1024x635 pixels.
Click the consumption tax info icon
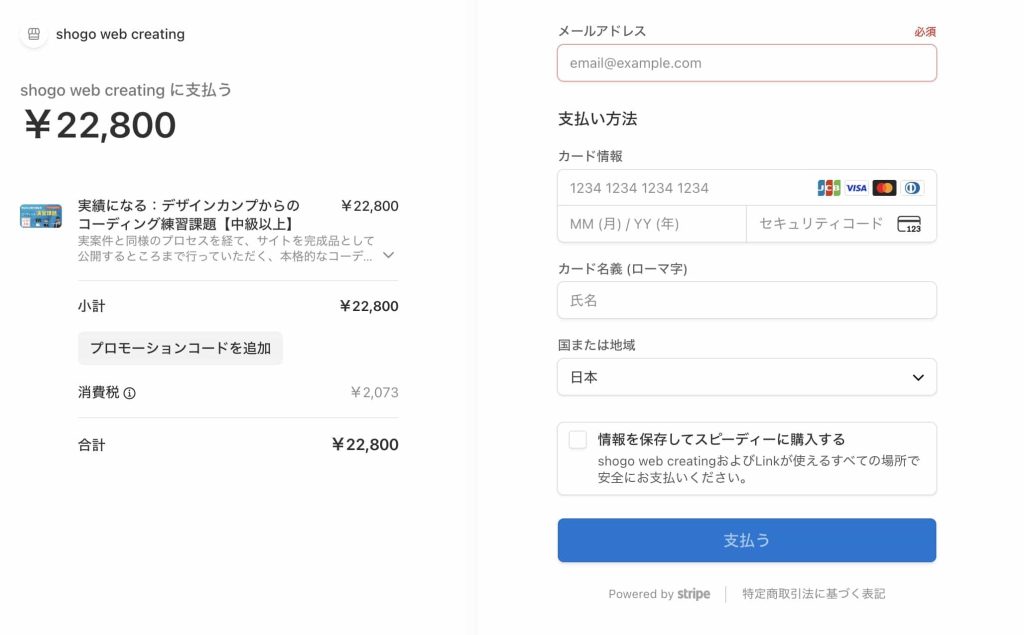pos(129,393)
